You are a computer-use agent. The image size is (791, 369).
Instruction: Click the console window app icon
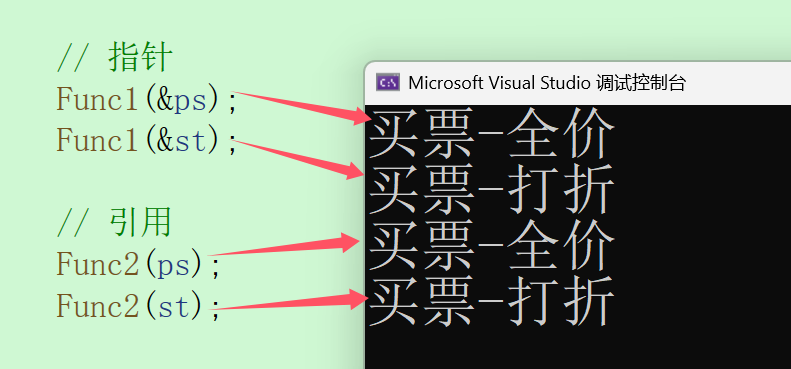point(388,82)
